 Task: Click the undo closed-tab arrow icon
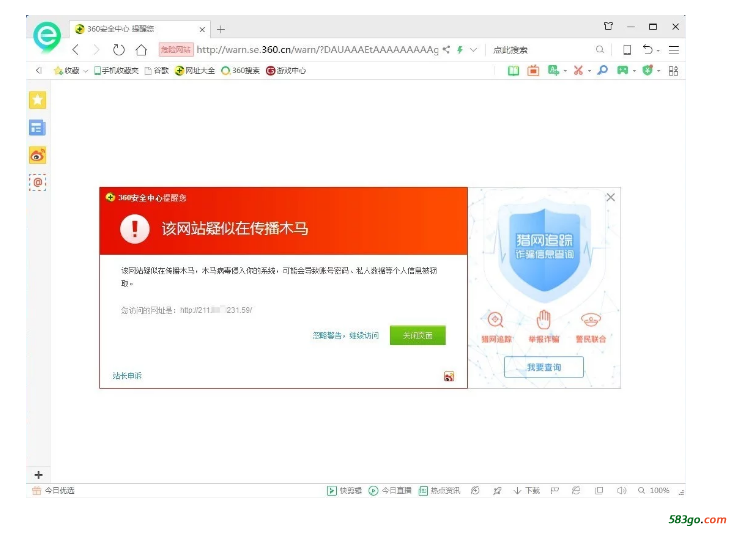[x=648, y=49]
